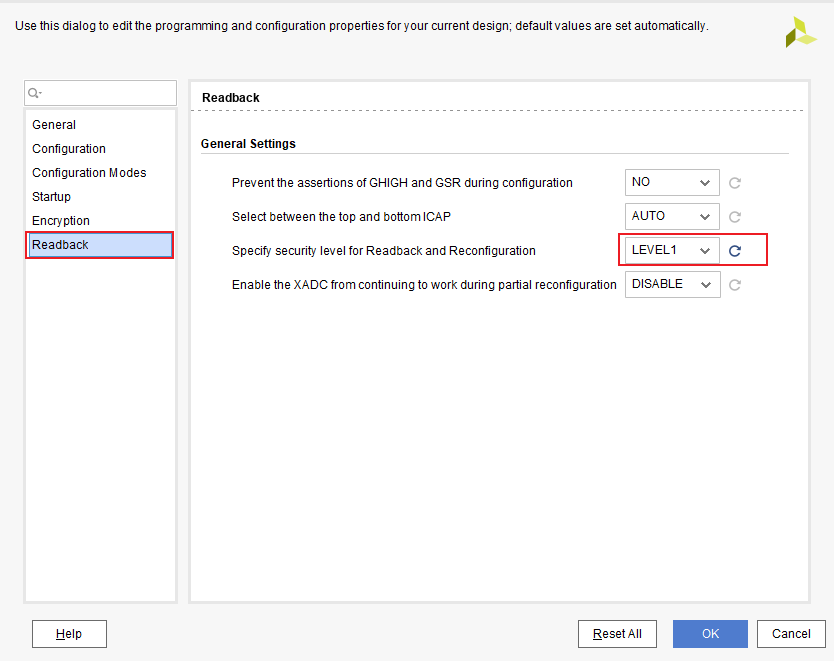Click the Reset All button
Image resolution: width=834 pixels, height=661 pixels.
click(x=617, y=634)
